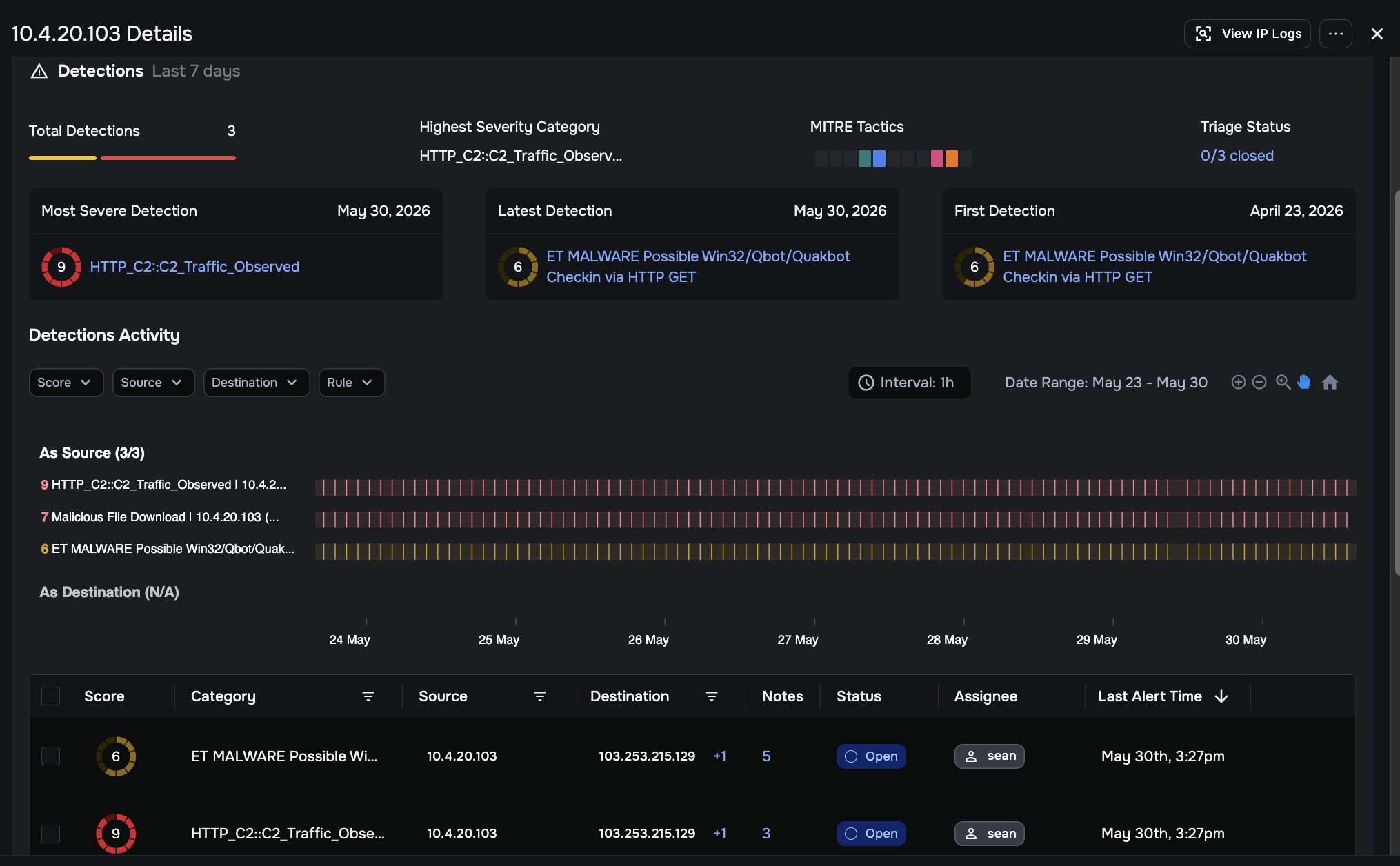Viewport: 1400px width, 866px height.
Task: Click the teal MITRE tactic swatch
Action: [864, 159]
